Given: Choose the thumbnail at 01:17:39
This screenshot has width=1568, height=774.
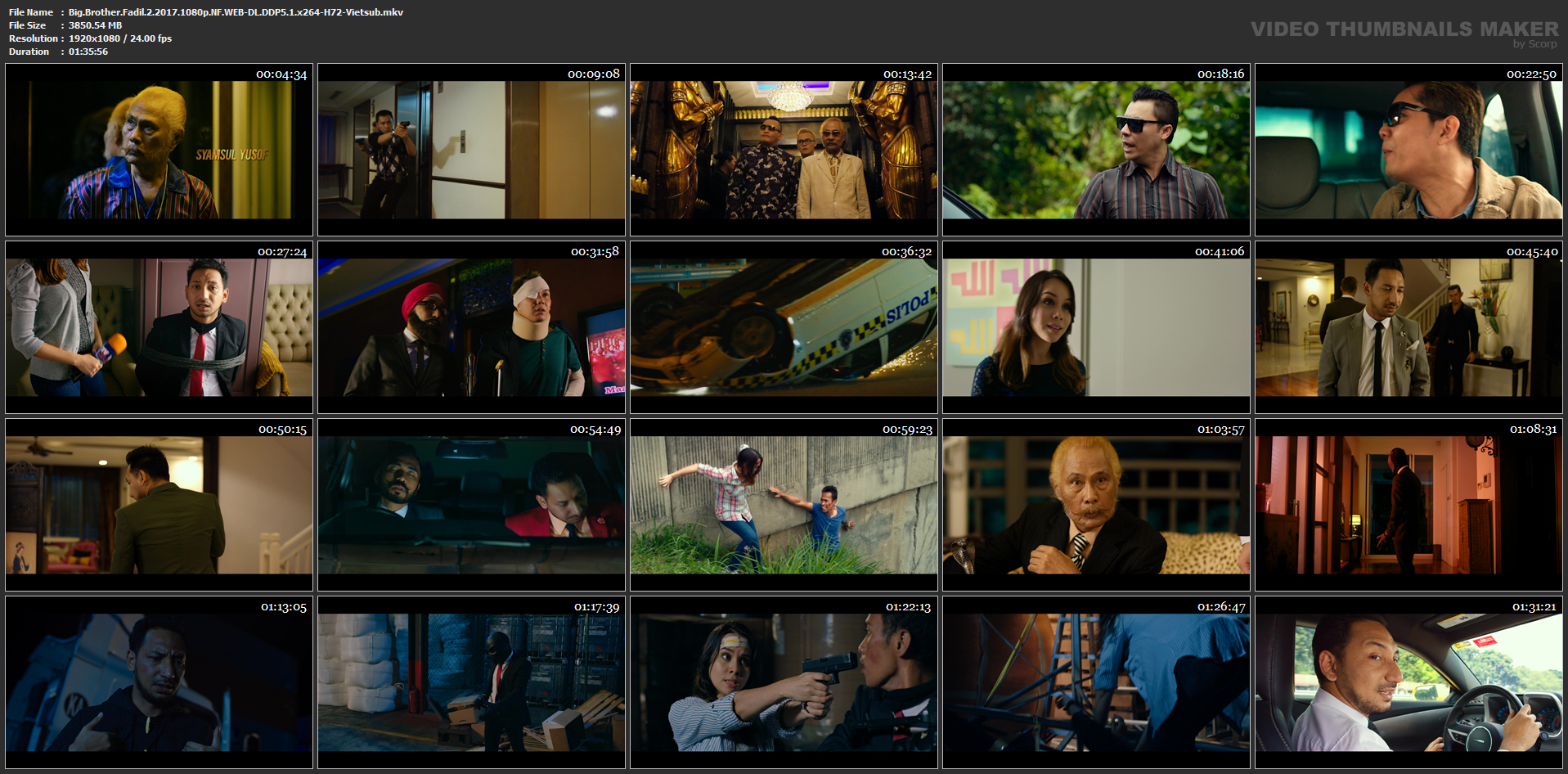Looking at the screenshot, I should coord(471,682).
